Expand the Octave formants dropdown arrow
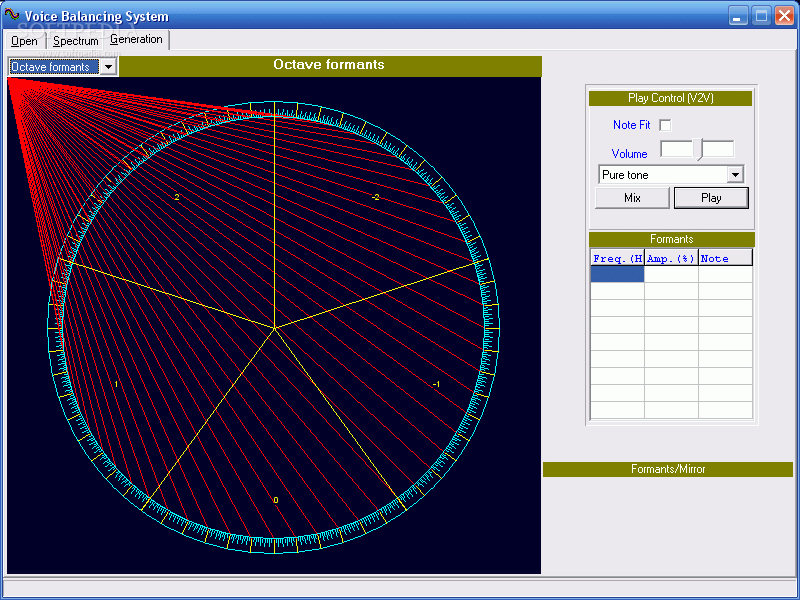The width and height of the screenshot is (800, 600). [108, 67]
